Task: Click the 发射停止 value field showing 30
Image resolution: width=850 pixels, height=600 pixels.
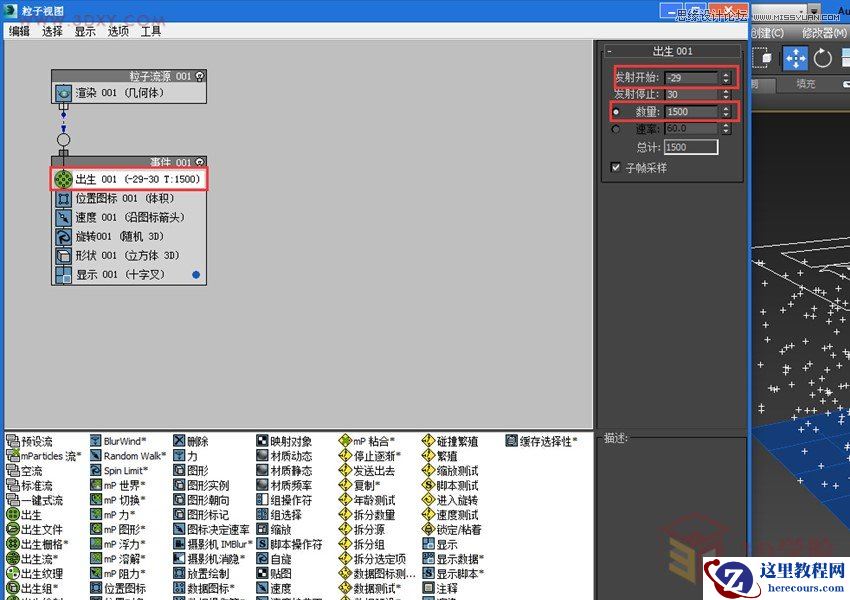Action: coord(692,94)
